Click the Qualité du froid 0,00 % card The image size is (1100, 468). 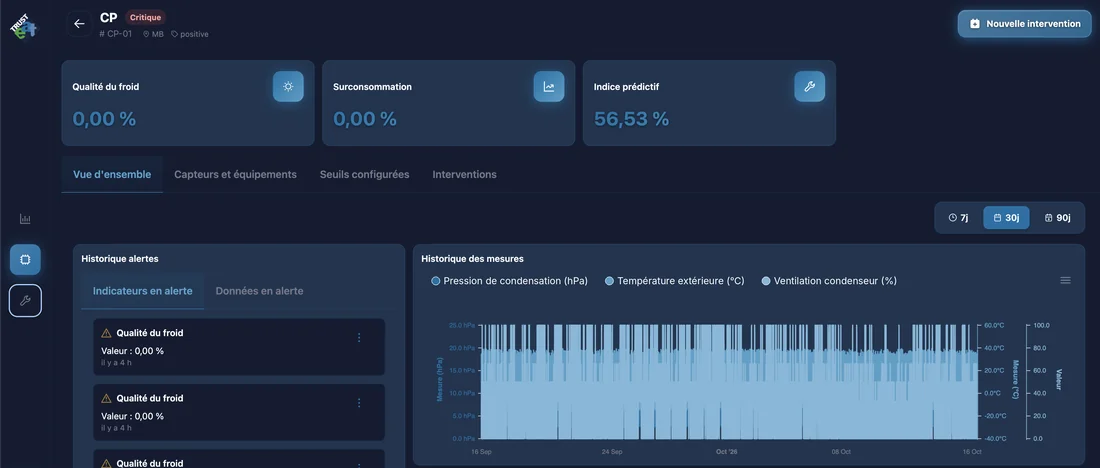188,103
